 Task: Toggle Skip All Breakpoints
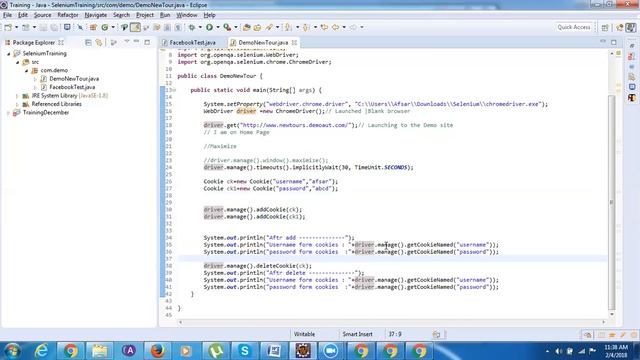click(80, 27)
